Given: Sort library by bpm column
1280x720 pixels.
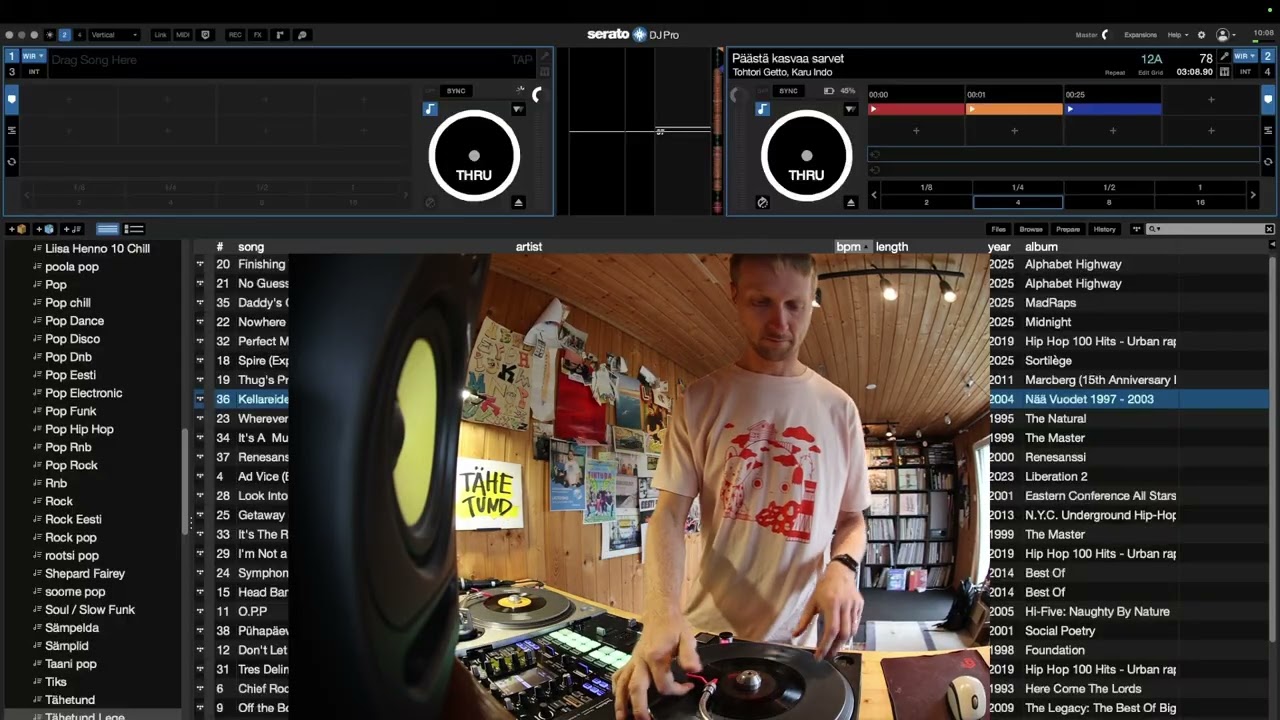Looking at the screenshot, I should (x=853, y=247).
